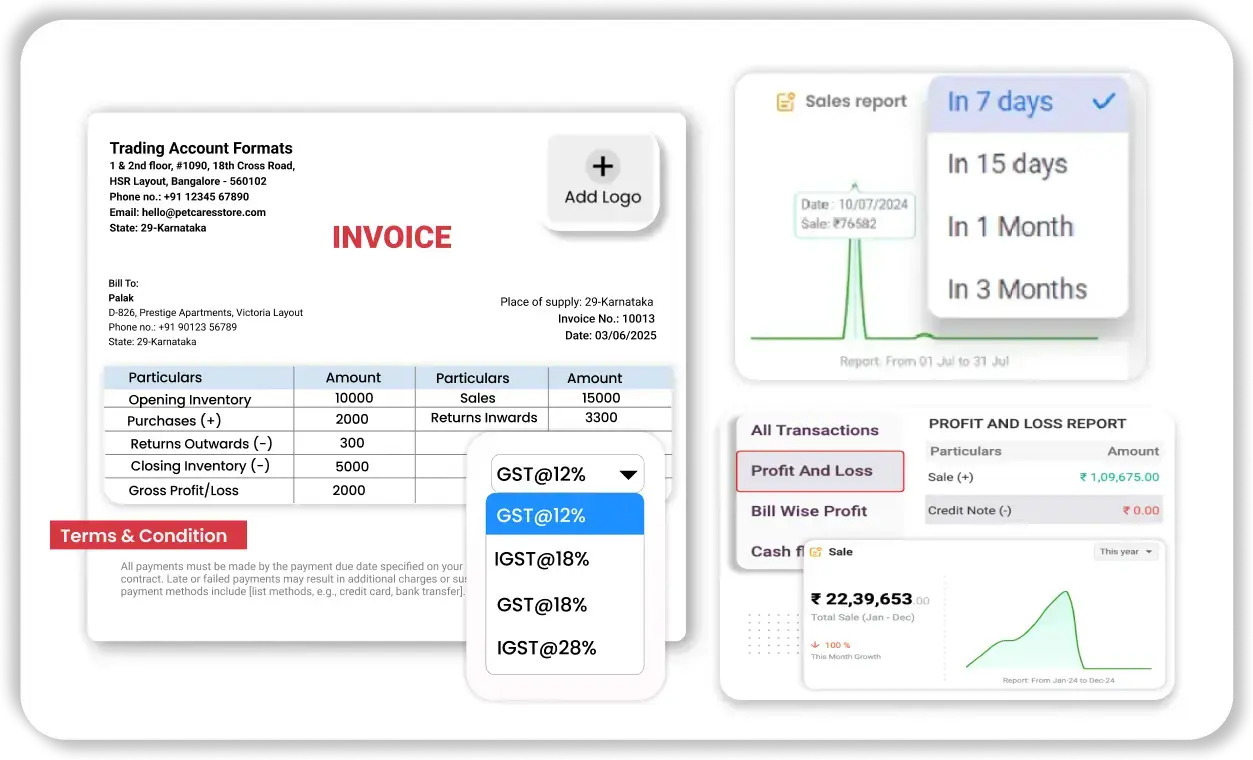Click the Sale card icon
This screenshot has height=760, width=1253.
(x=816, y=552)
